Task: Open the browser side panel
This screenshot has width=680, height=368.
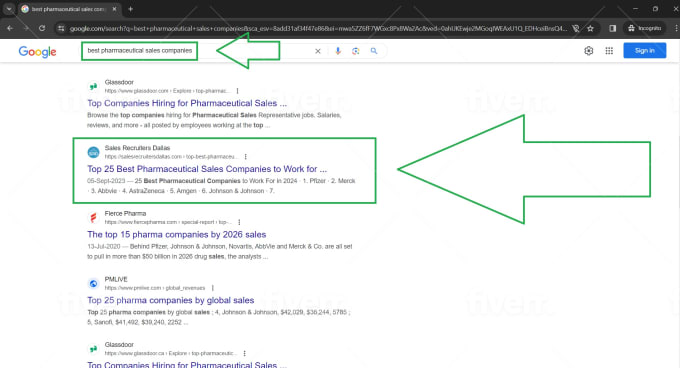Action: tap(612, 28)
